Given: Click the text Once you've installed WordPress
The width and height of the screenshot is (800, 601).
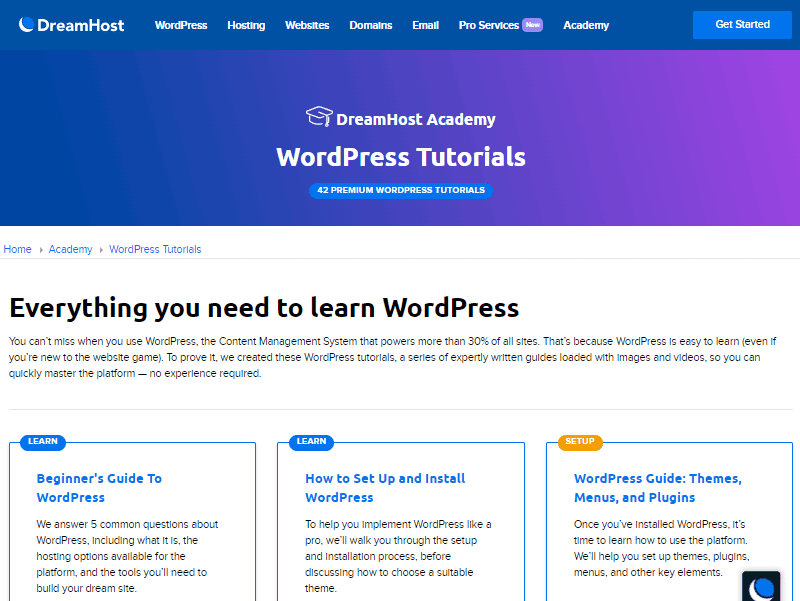Looking at the screenshot, I should pyautogui.click(x=662, y=548).
